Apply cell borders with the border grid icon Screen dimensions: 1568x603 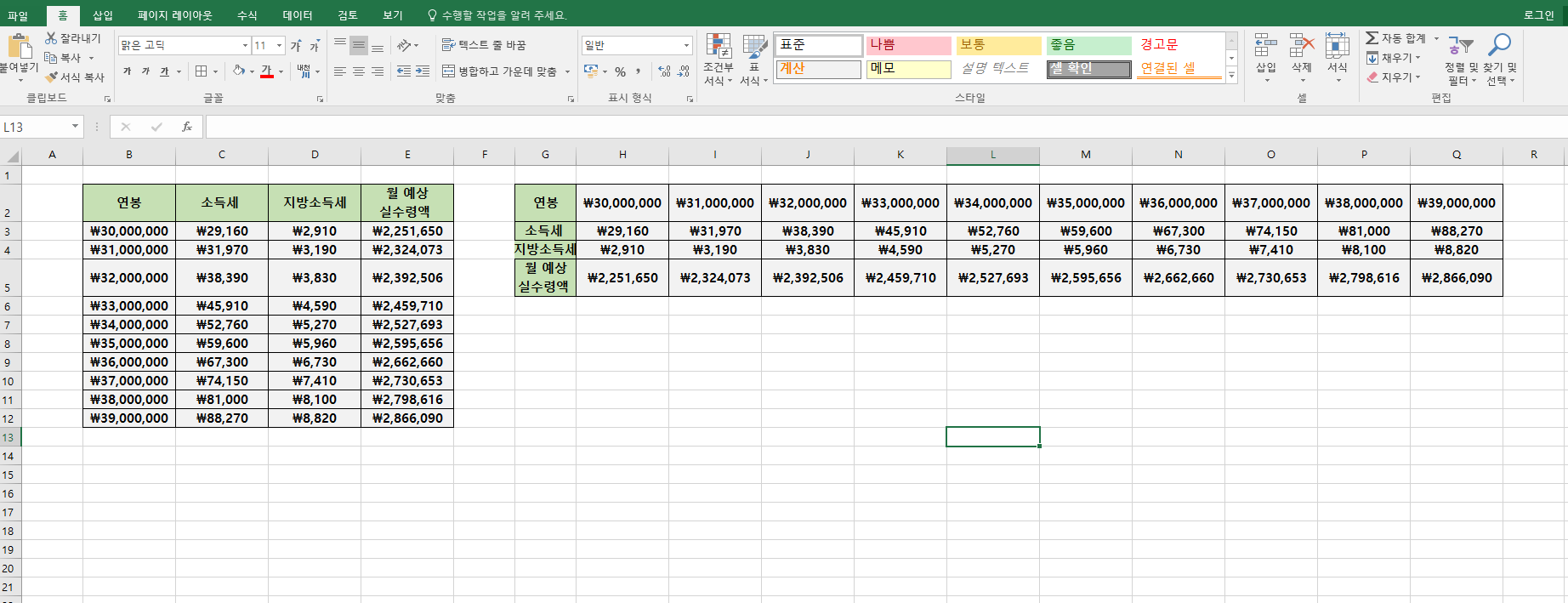202,71
